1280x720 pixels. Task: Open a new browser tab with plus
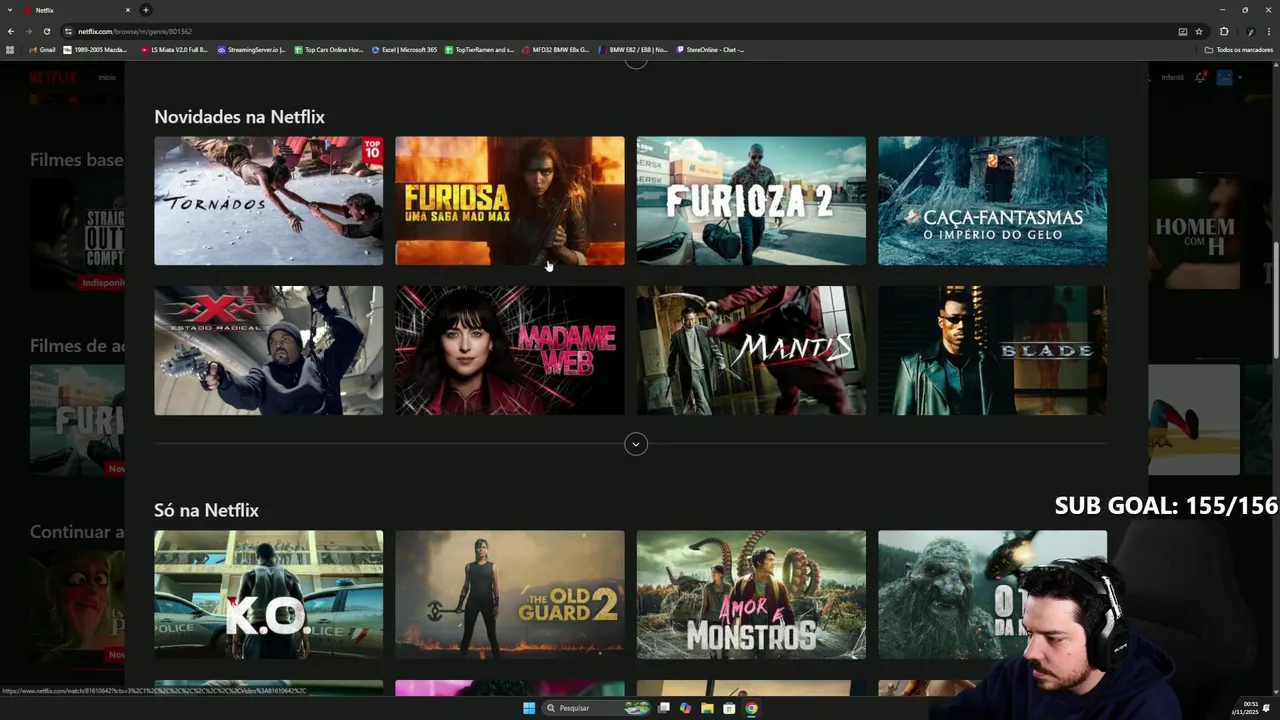coord(146,10)
